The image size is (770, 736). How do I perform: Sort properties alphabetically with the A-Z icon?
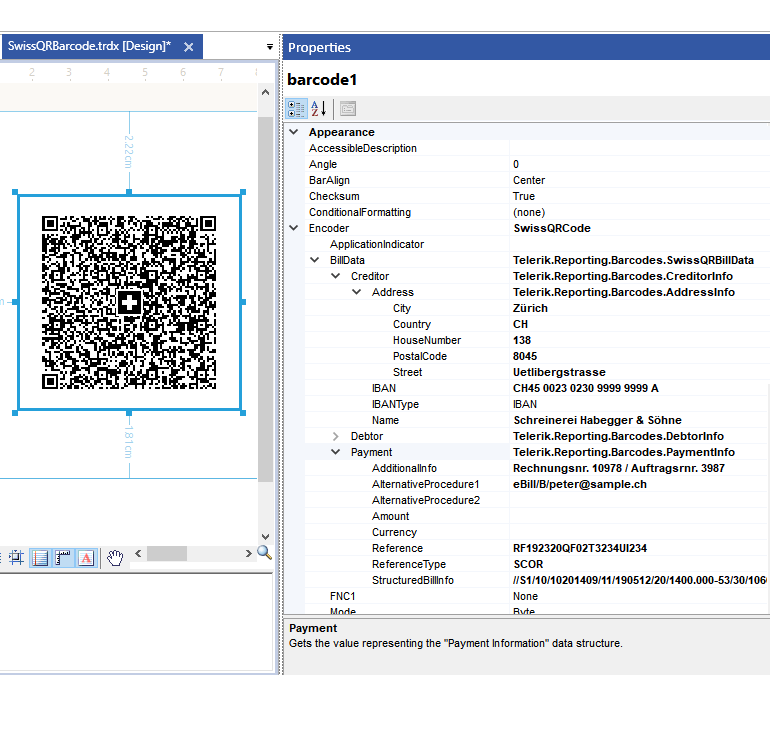319,109
